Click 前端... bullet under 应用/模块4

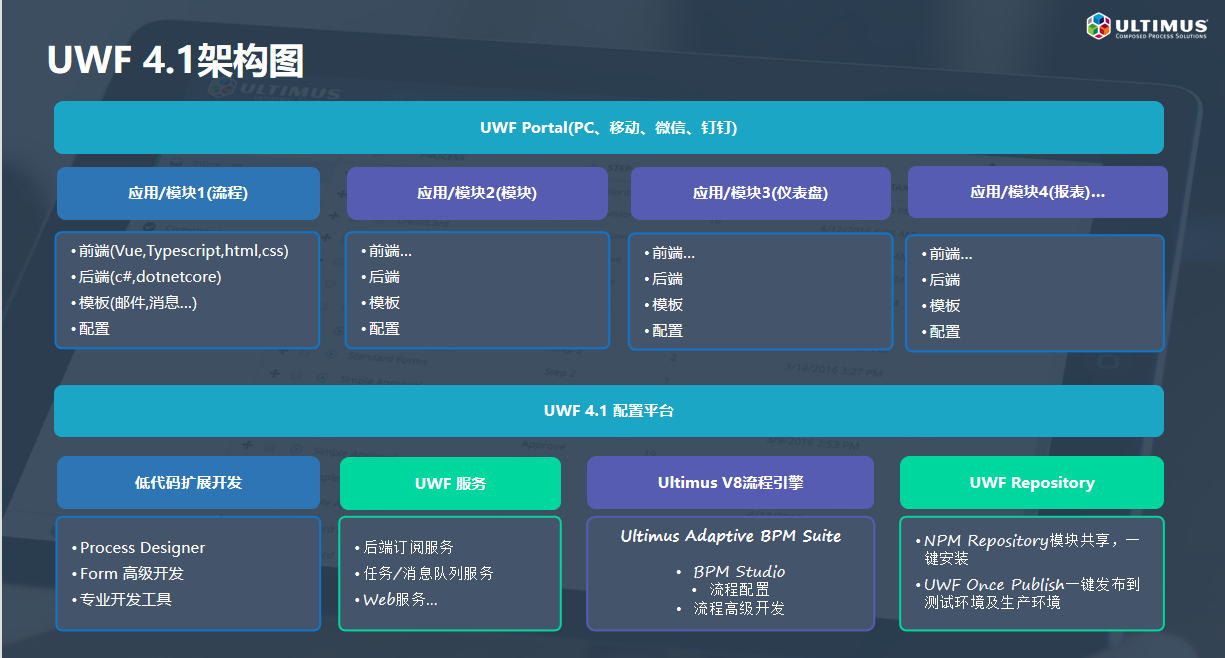coord(947,254)
